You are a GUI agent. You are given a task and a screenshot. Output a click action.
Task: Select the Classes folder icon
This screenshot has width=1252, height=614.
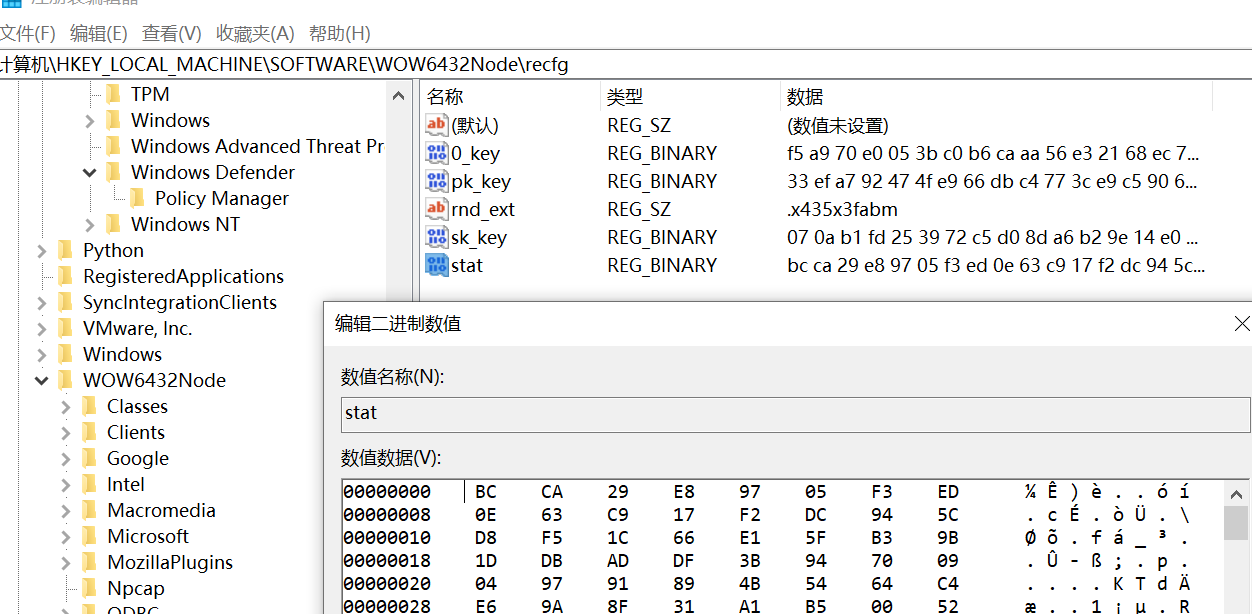tap(89, 406)
